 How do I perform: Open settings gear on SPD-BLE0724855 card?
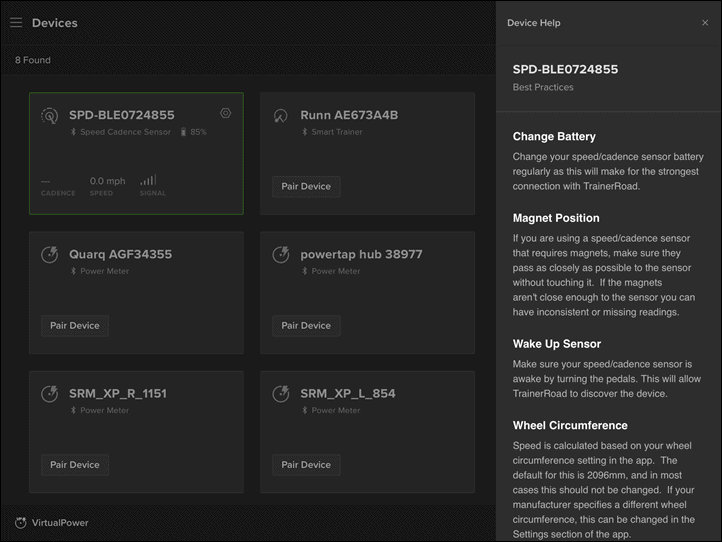[x=225, y=113]
